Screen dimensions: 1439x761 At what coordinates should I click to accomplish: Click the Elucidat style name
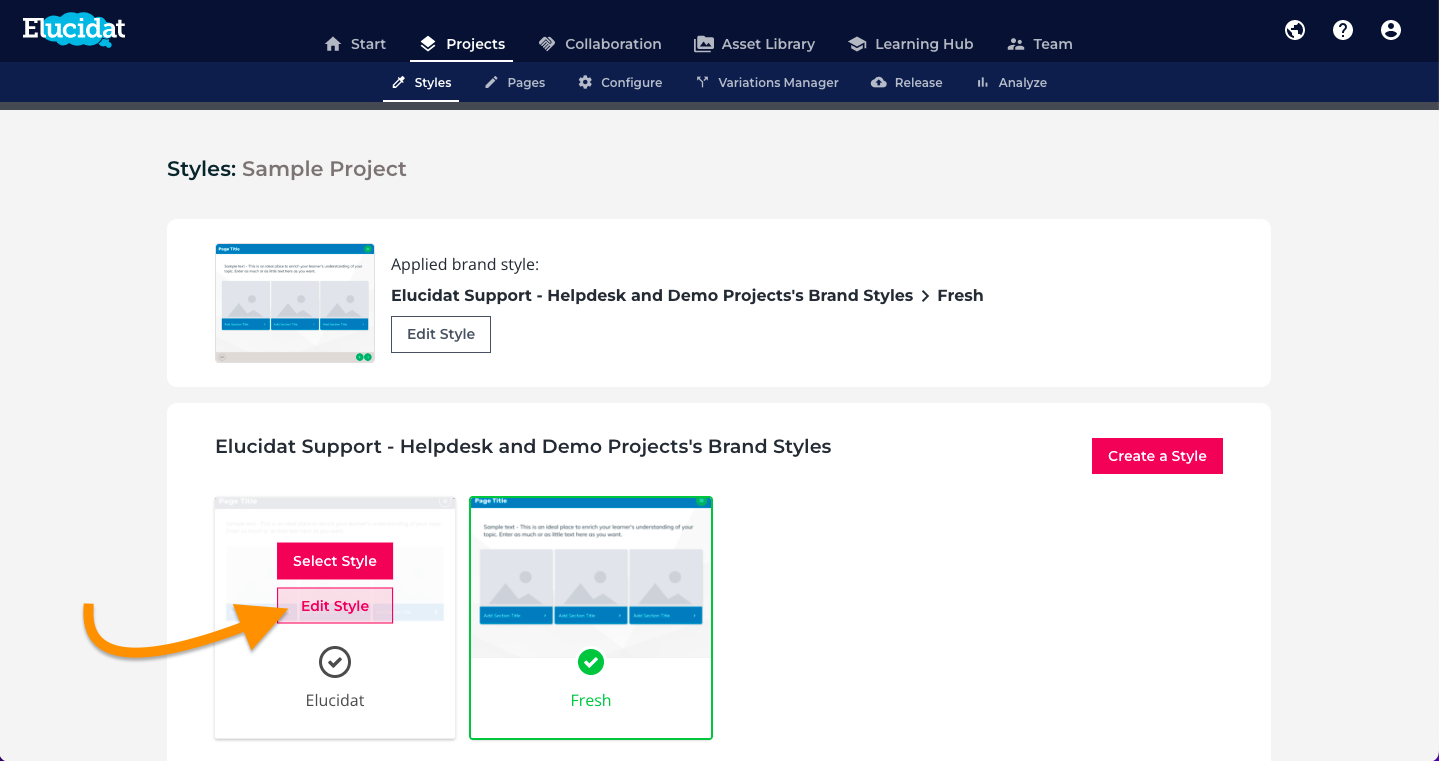[335, 700]
